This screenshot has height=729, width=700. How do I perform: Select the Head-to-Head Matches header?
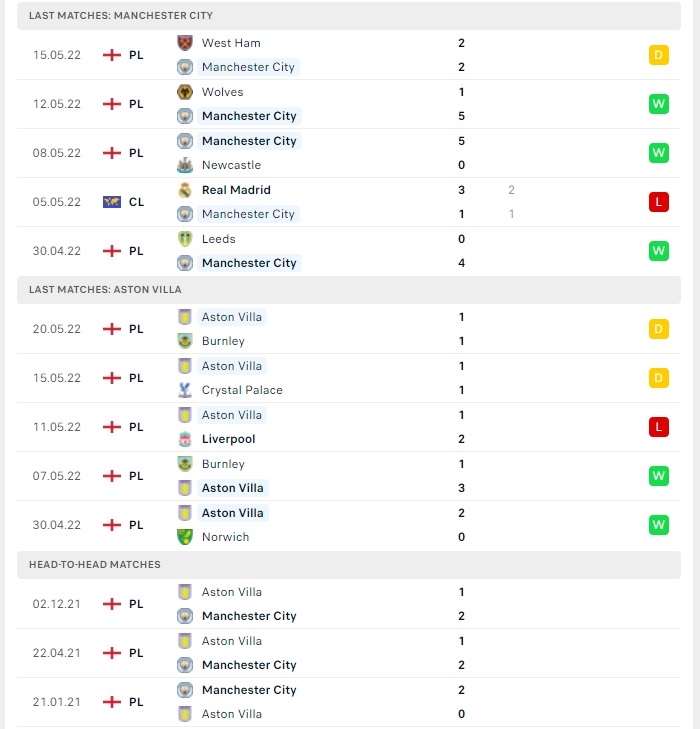coord(349,564)
